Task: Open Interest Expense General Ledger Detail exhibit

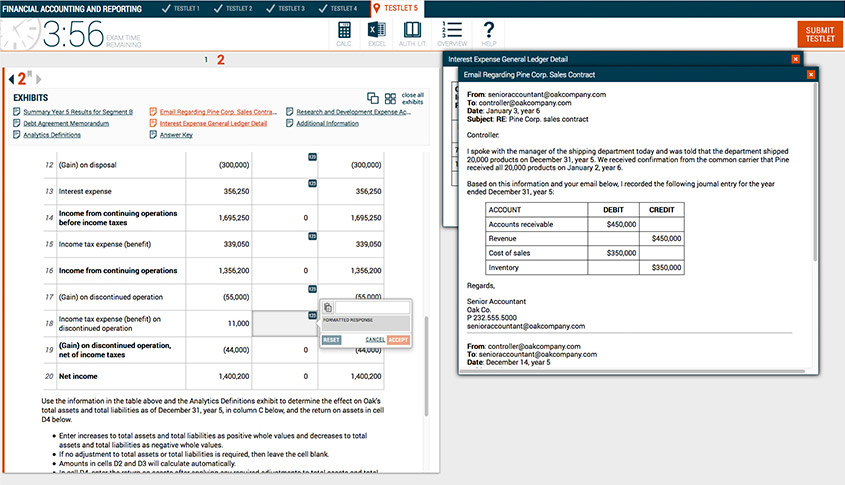Action: click(213, 123)
